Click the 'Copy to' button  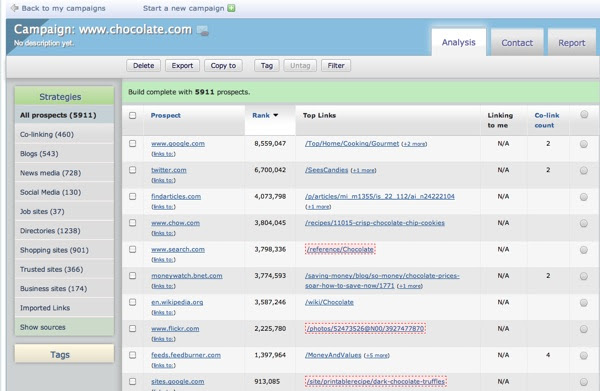[x=223, y=65]
